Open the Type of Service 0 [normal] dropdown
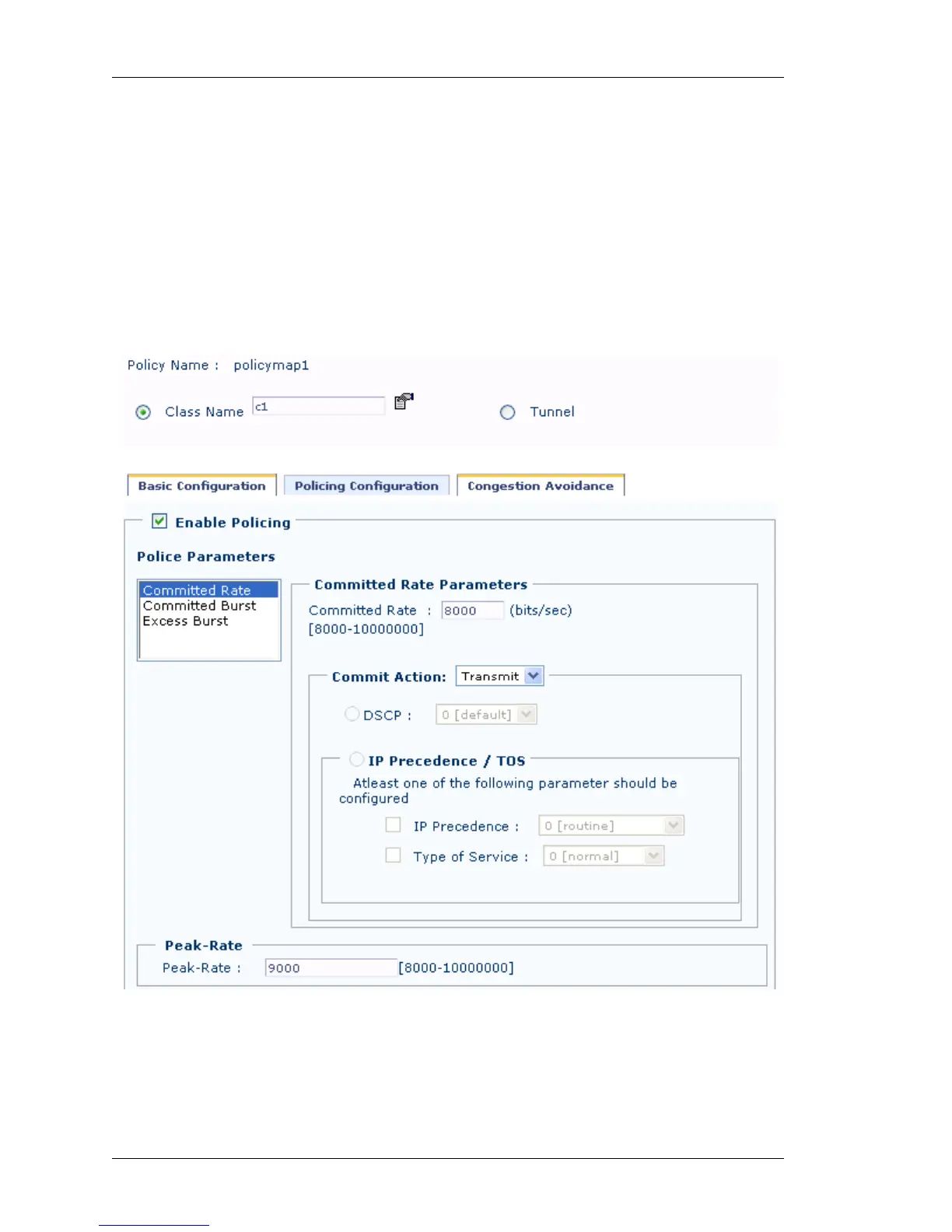Screen dimensions: 952x1232 604,856
